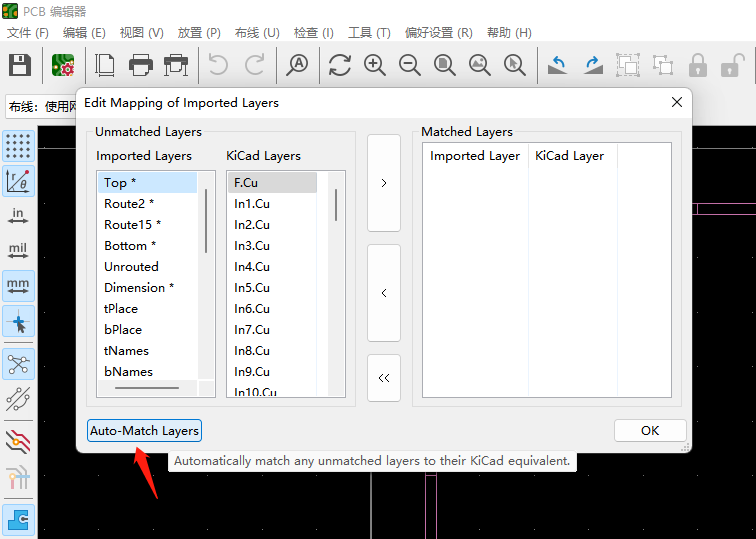Rotate the selection clockwise using the toolbar icon
The width and height of the screenshot is (756, 539).
coord(593,65)
